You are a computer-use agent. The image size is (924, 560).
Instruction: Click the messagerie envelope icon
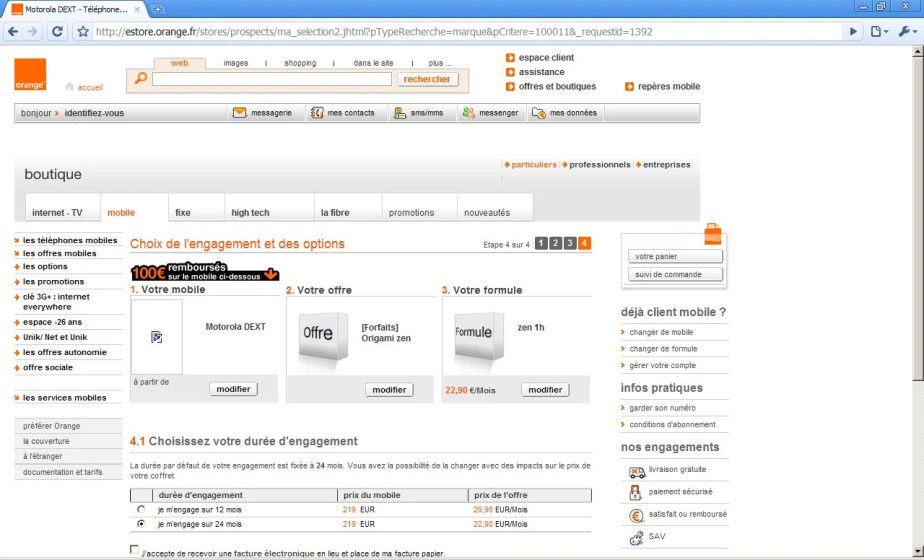tap(239, 113)
